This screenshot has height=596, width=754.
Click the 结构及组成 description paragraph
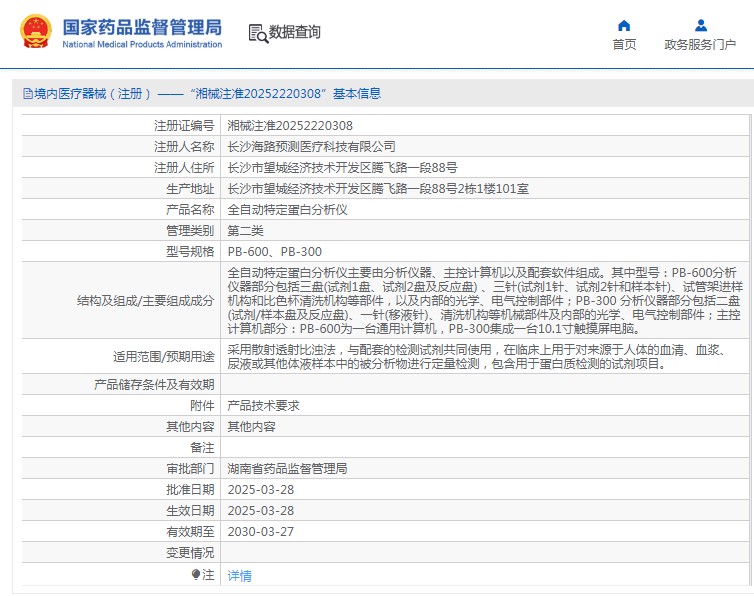point(484,301)
